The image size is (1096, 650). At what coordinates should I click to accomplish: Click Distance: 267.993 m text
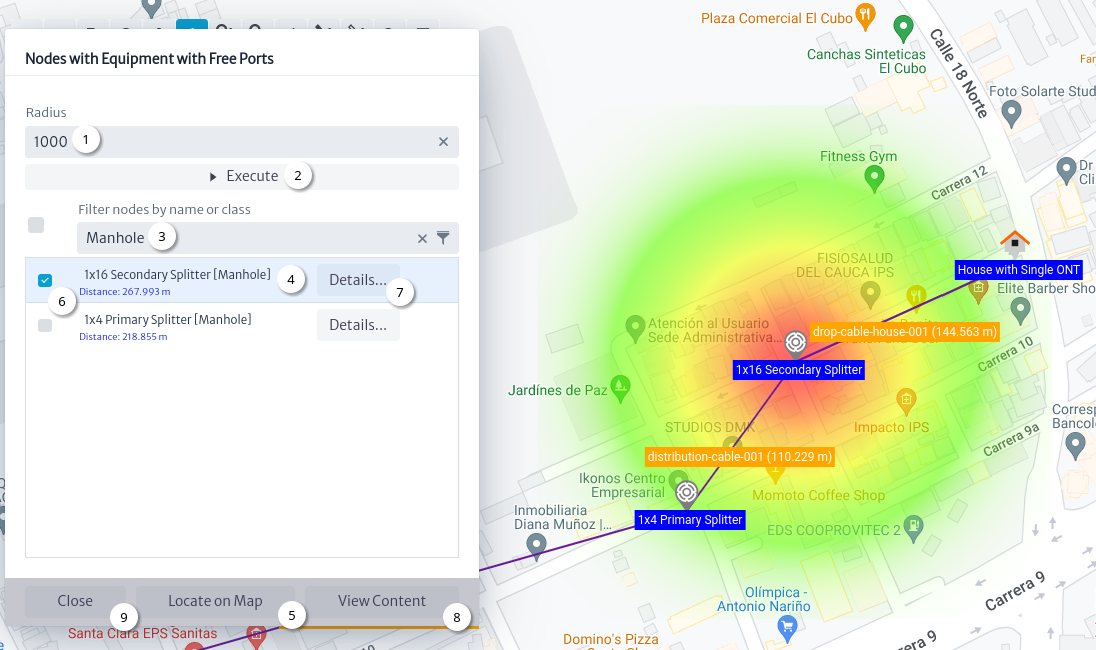point(124,292)
